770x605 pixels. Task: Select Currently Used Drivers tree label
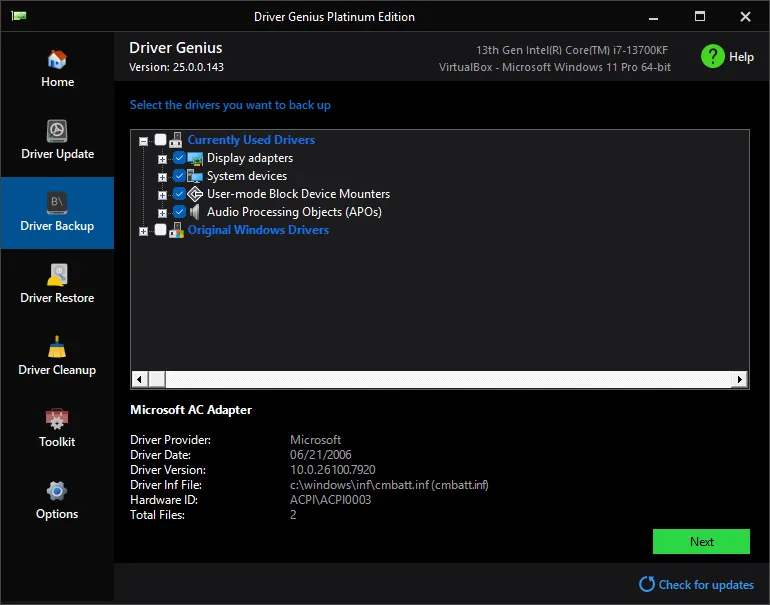pos(251,140)
